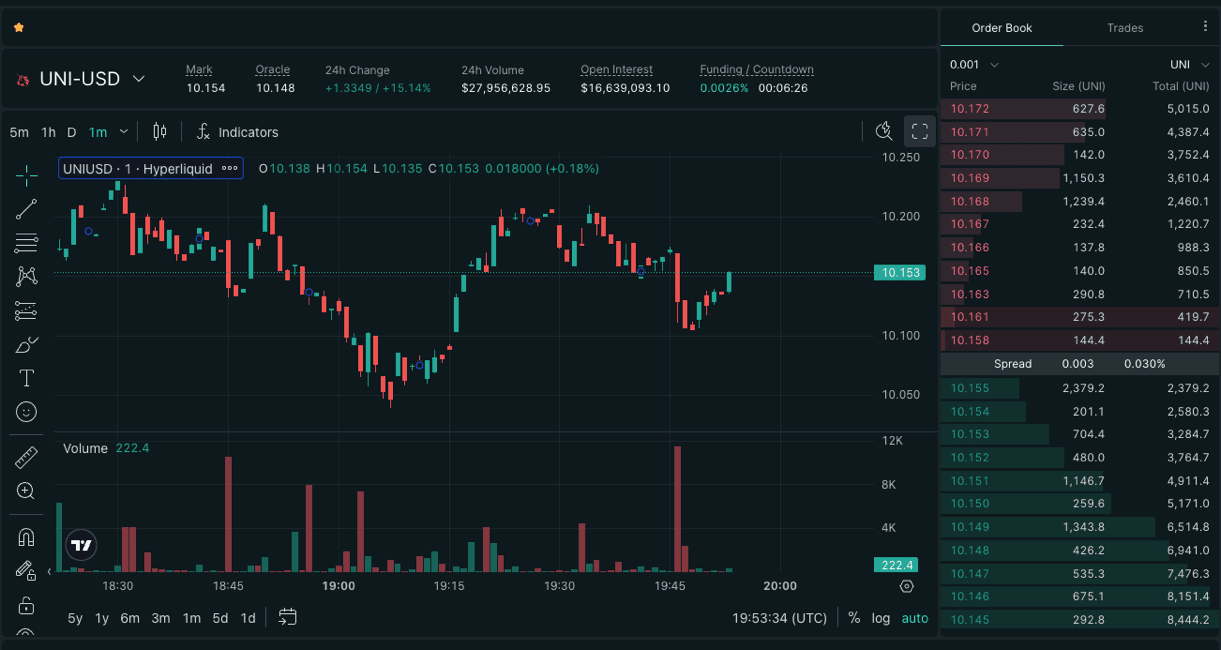Set chart range to 1y
Viewport: 1221px width, 650px height.
click(x=102, y=618)
